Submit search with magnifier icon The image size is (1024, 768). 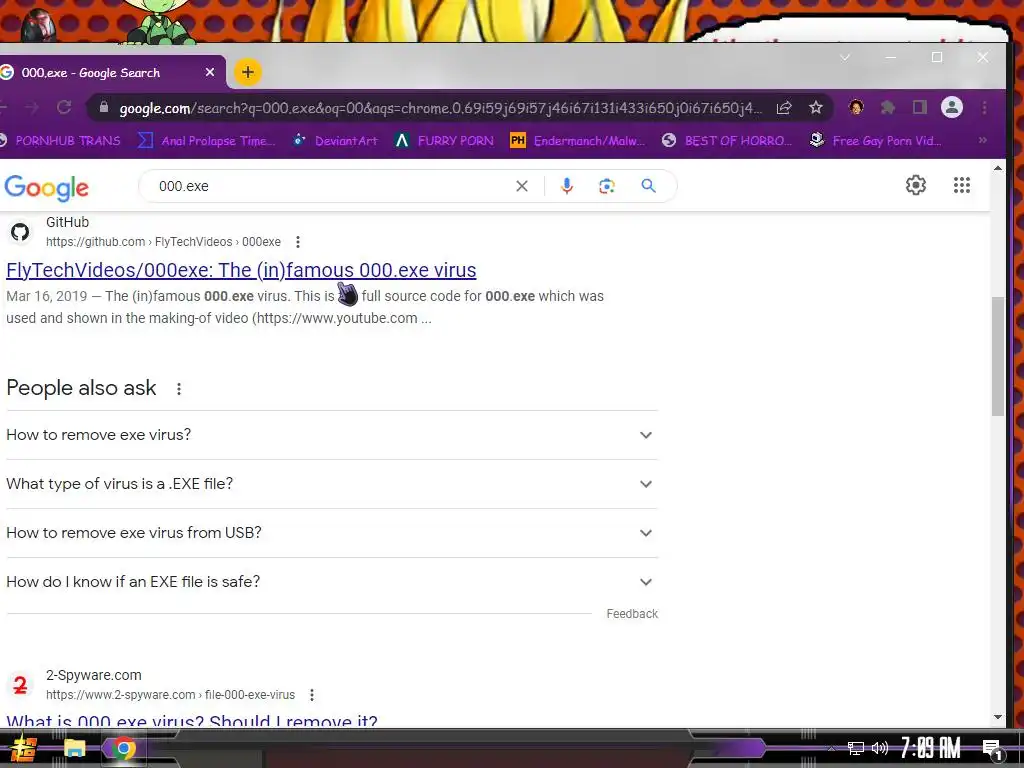click(x=648, y=186)
